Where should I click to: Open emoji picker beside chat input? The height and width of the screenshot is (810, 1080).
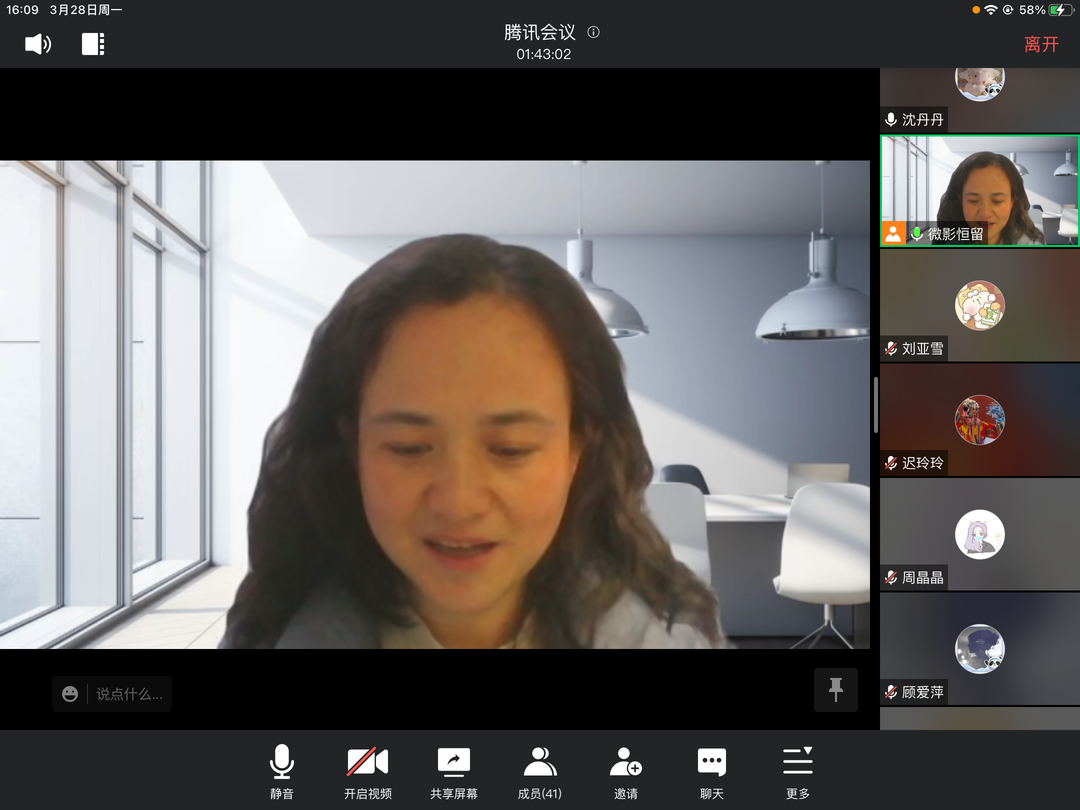[70, 694]
